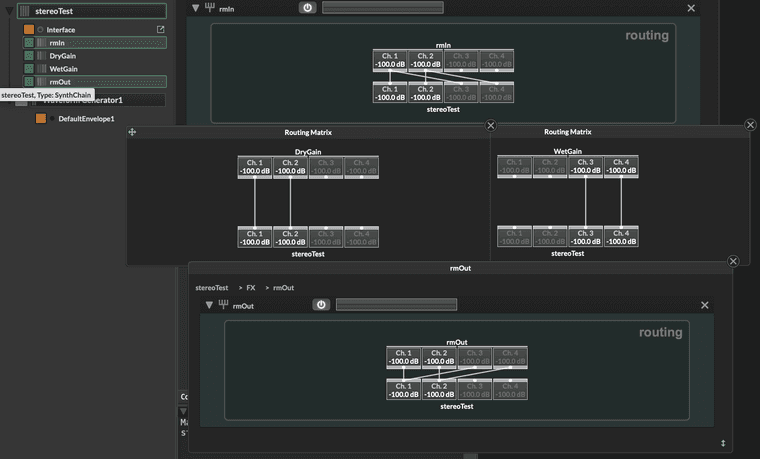The image size is (760, 459).
Task: Click rmOut destination Ch. 1 box
Action: click(x=403, y=390)
